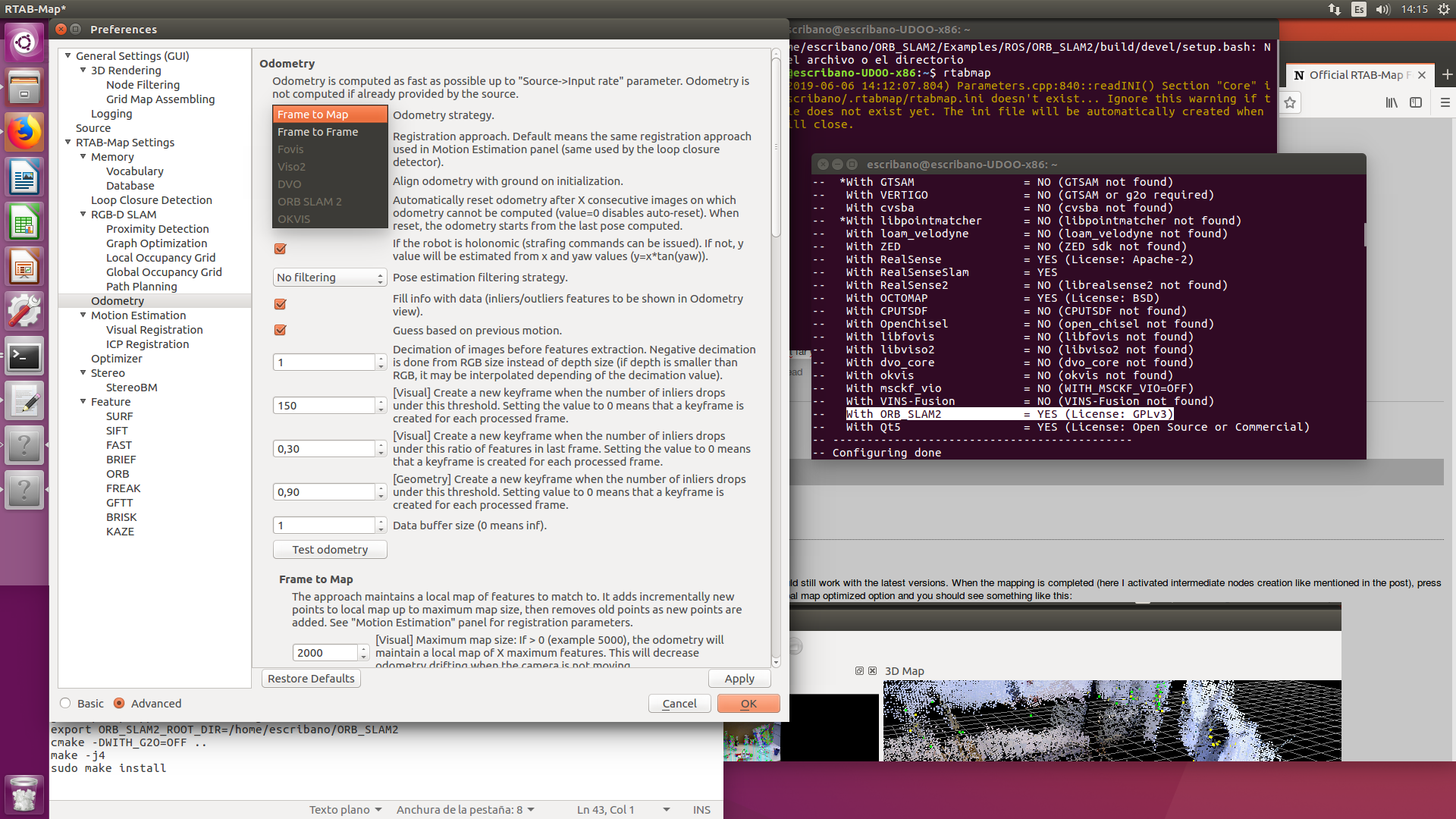The width and height of the screenshot is (1456, 819).
Task: Collapse the Feature tree node
Action: tap(83, 401)
